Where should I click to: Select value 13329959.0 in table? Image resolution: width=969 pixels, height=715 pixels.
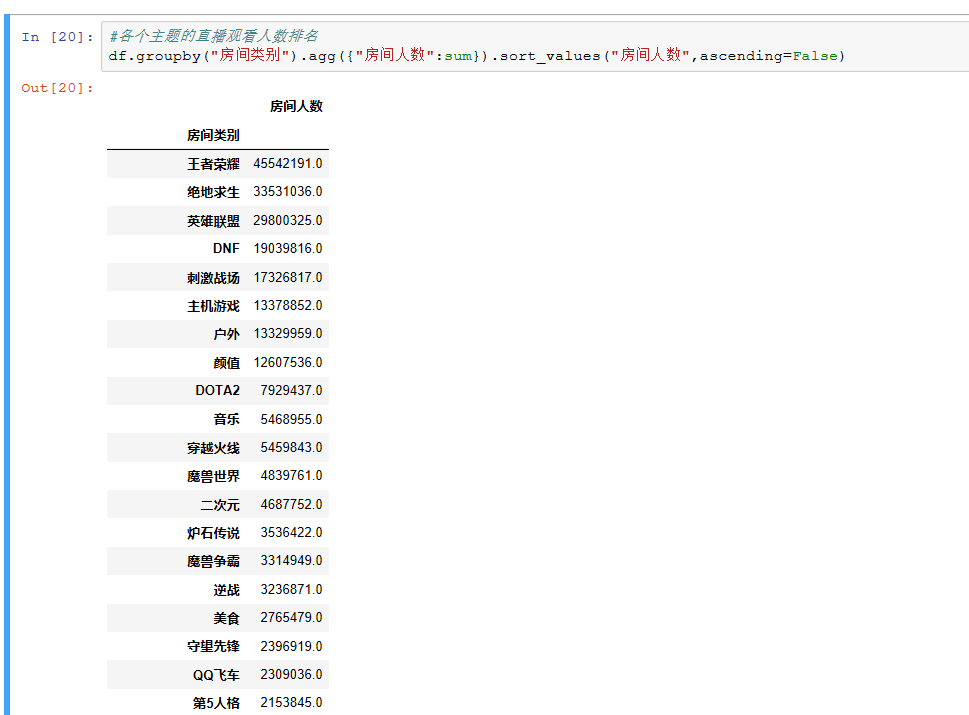click(288, 334)
